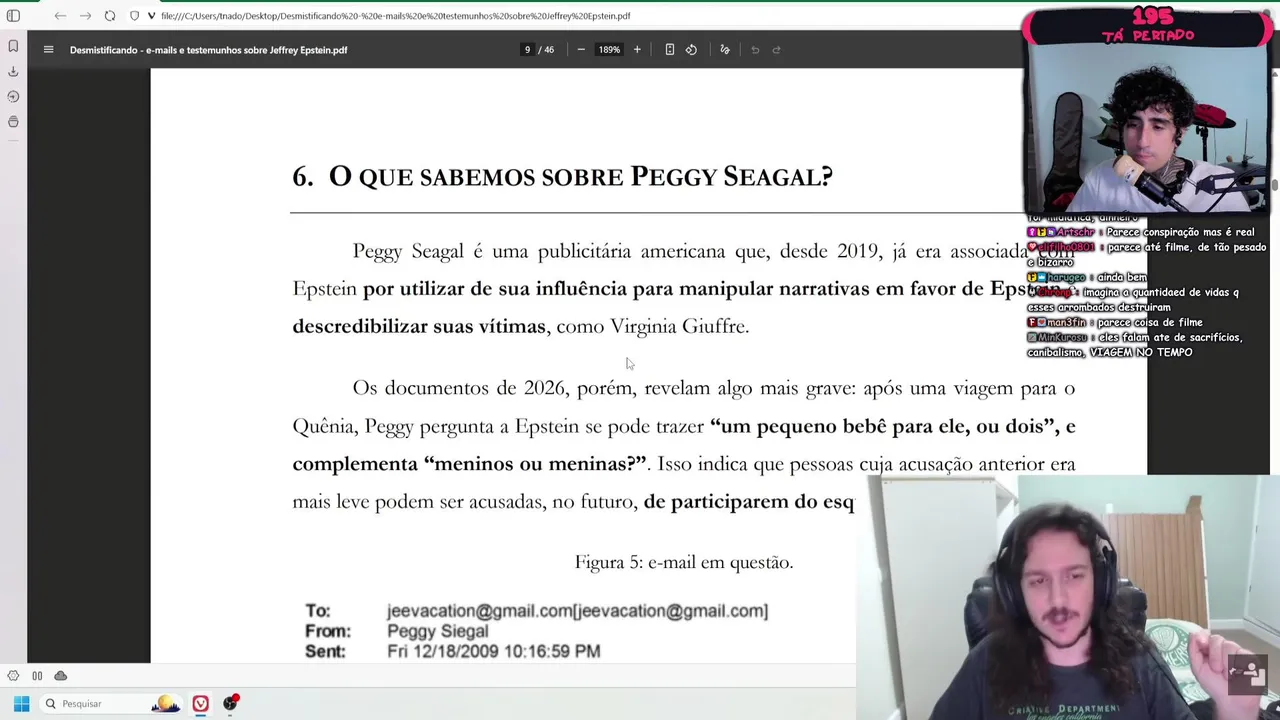Open the Downloads panel in sidebar
Viewport: 1280px width, 720px height.
(x=13, y=72)
